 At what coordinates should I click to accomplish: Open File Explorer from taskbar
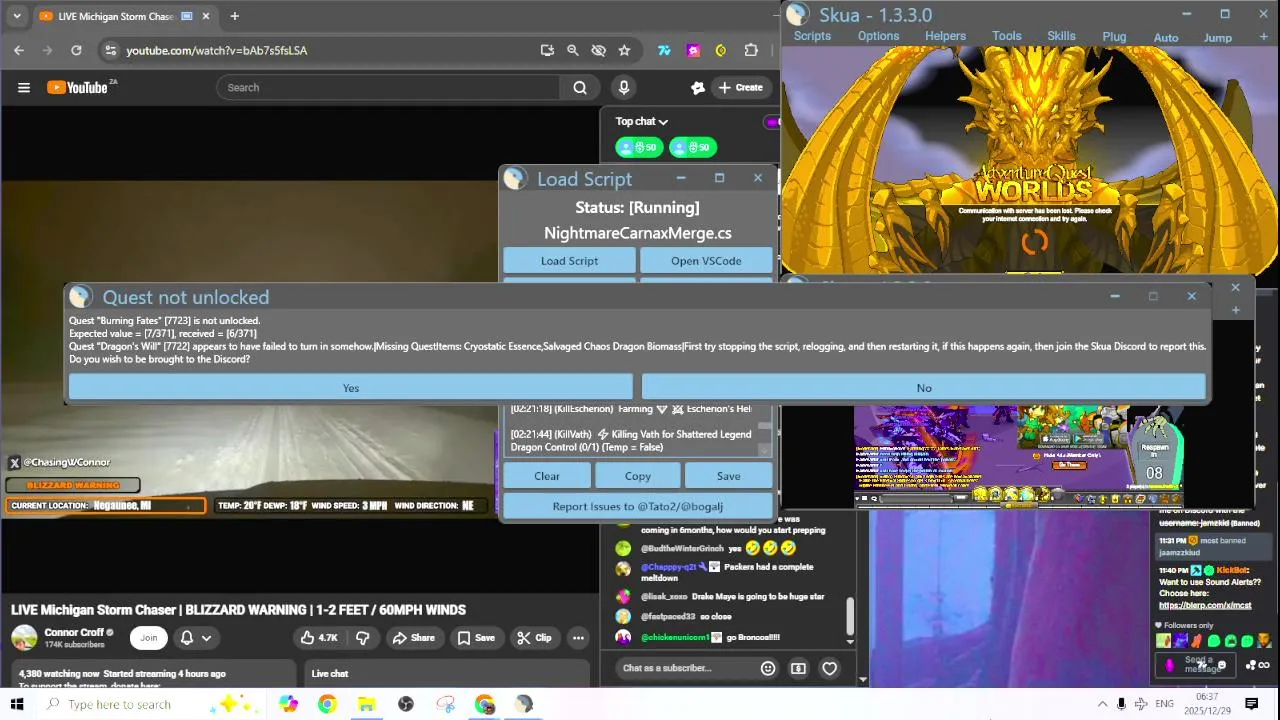coord(366,704)
